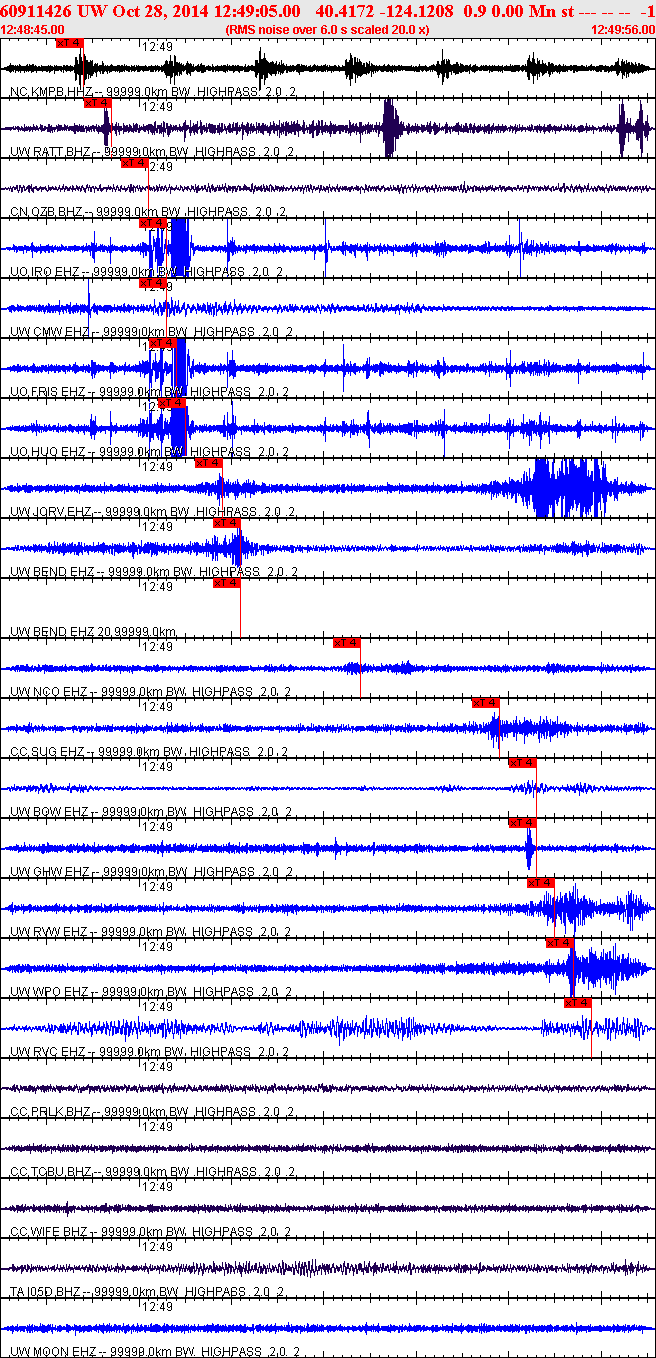Click the end time 12:49:56.00 label

point(624,30)
